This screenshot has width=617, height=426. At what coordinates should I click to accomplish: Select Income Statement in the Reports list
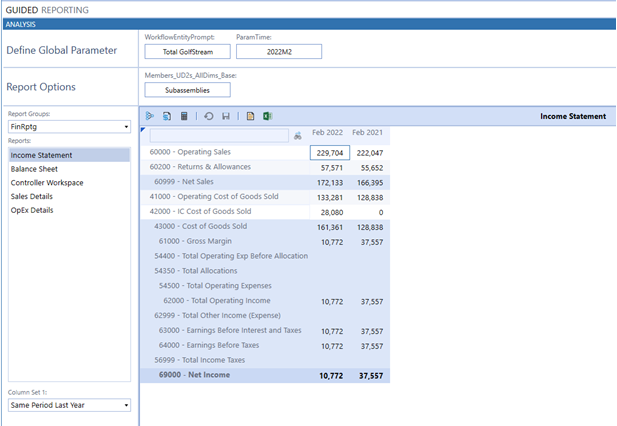point(69,155)
